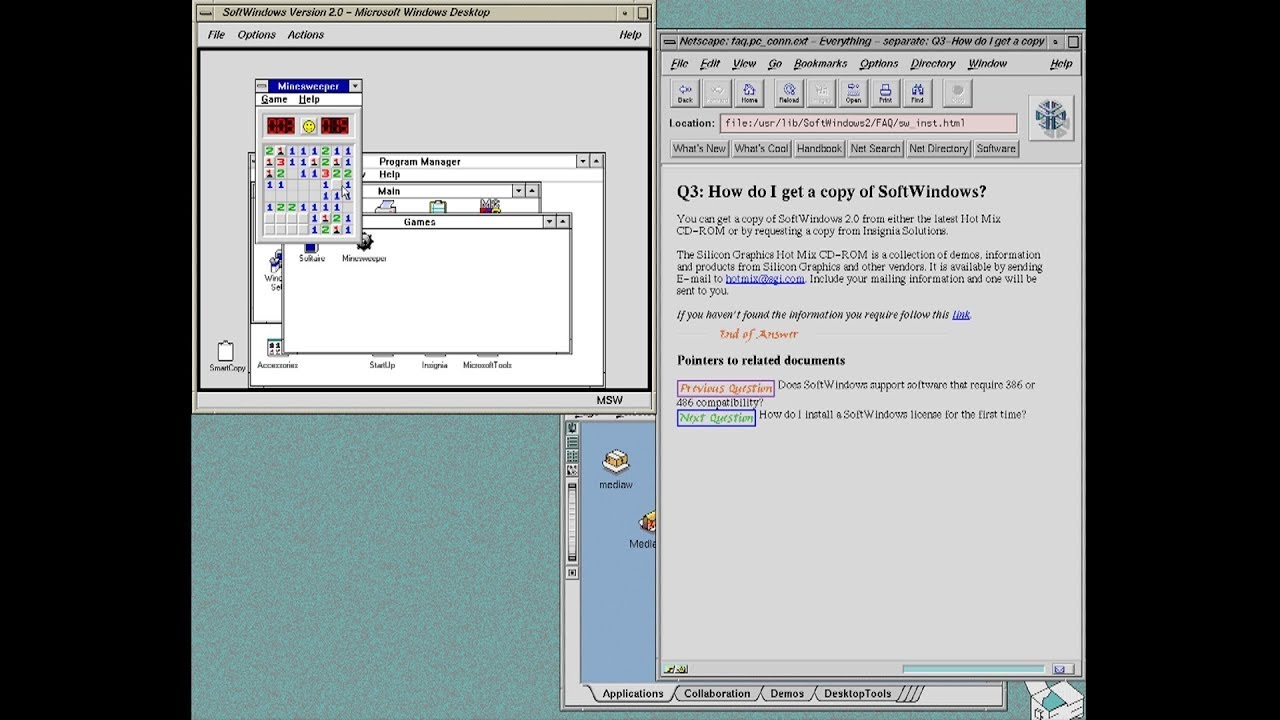The height and width of the screenshot is (720, 1280).
Task: Click the mail envelope icon in Netscape status bar
Action: coord(1061,669)
